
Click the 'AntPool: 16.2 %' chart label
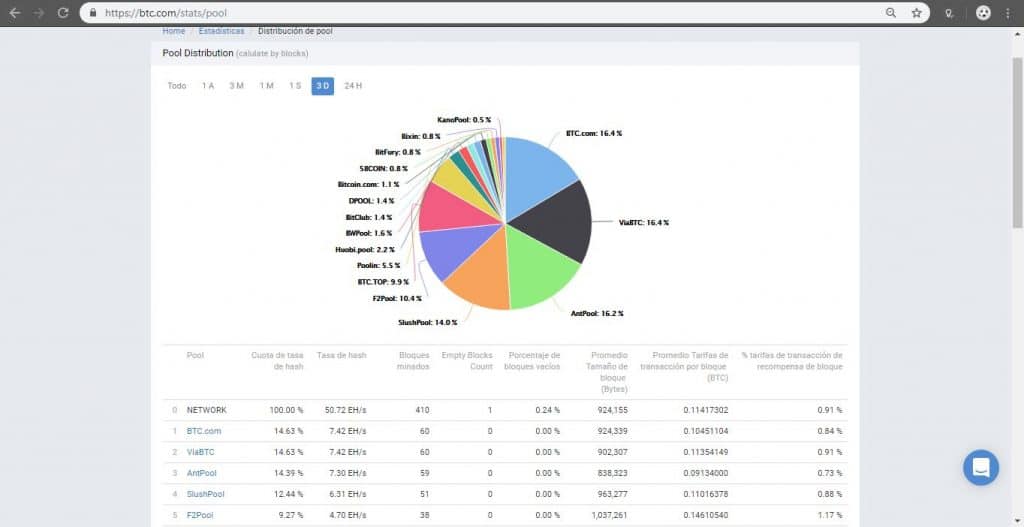tap(597, 313)
